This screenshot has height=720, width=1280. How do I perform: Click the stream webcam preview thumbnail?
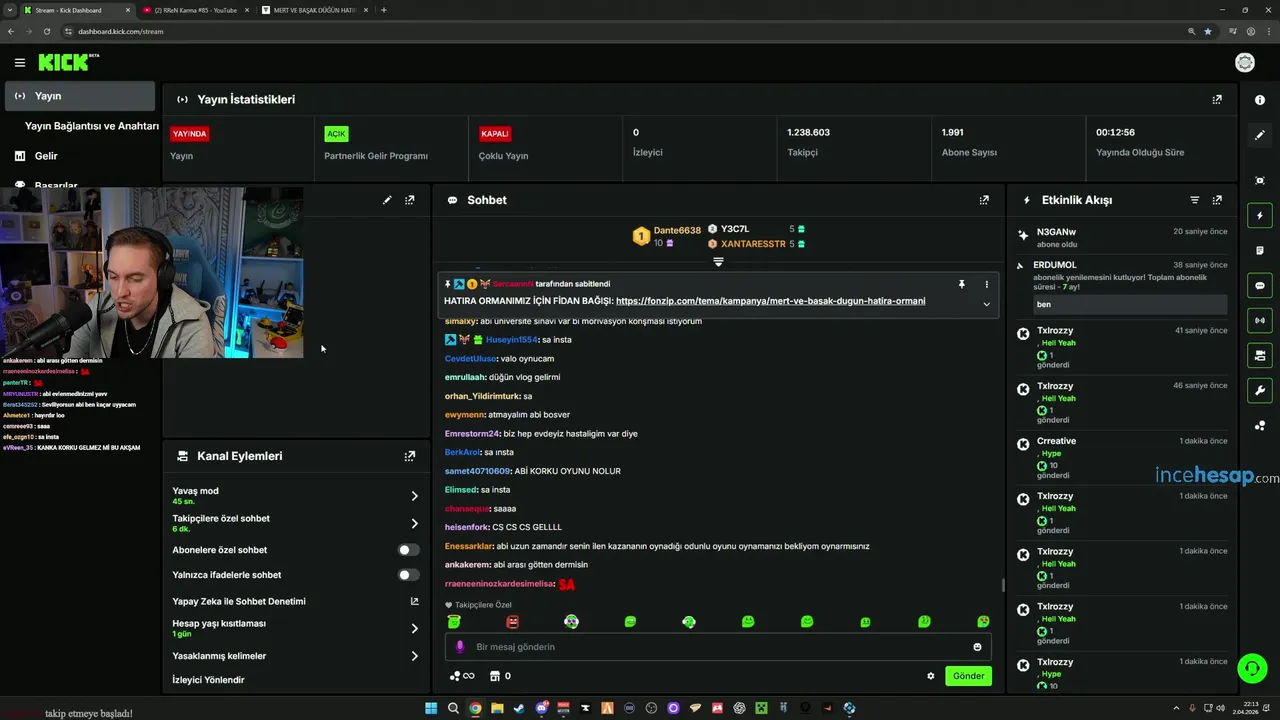click(x=151, y=272)
